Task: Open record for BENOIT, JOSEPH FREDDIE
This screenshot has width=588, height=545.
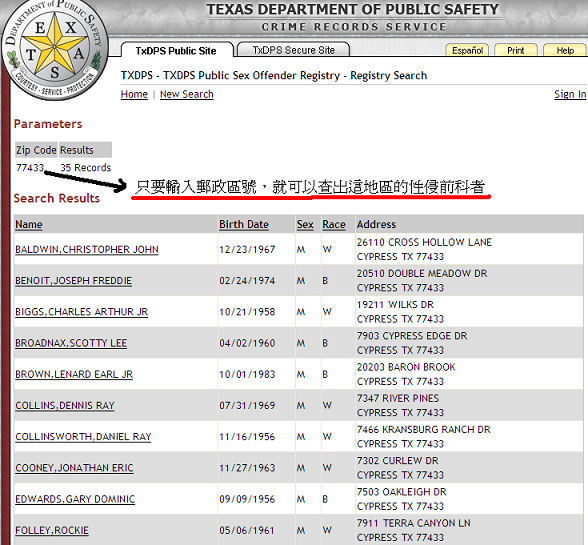Action: tap(74, 281)
